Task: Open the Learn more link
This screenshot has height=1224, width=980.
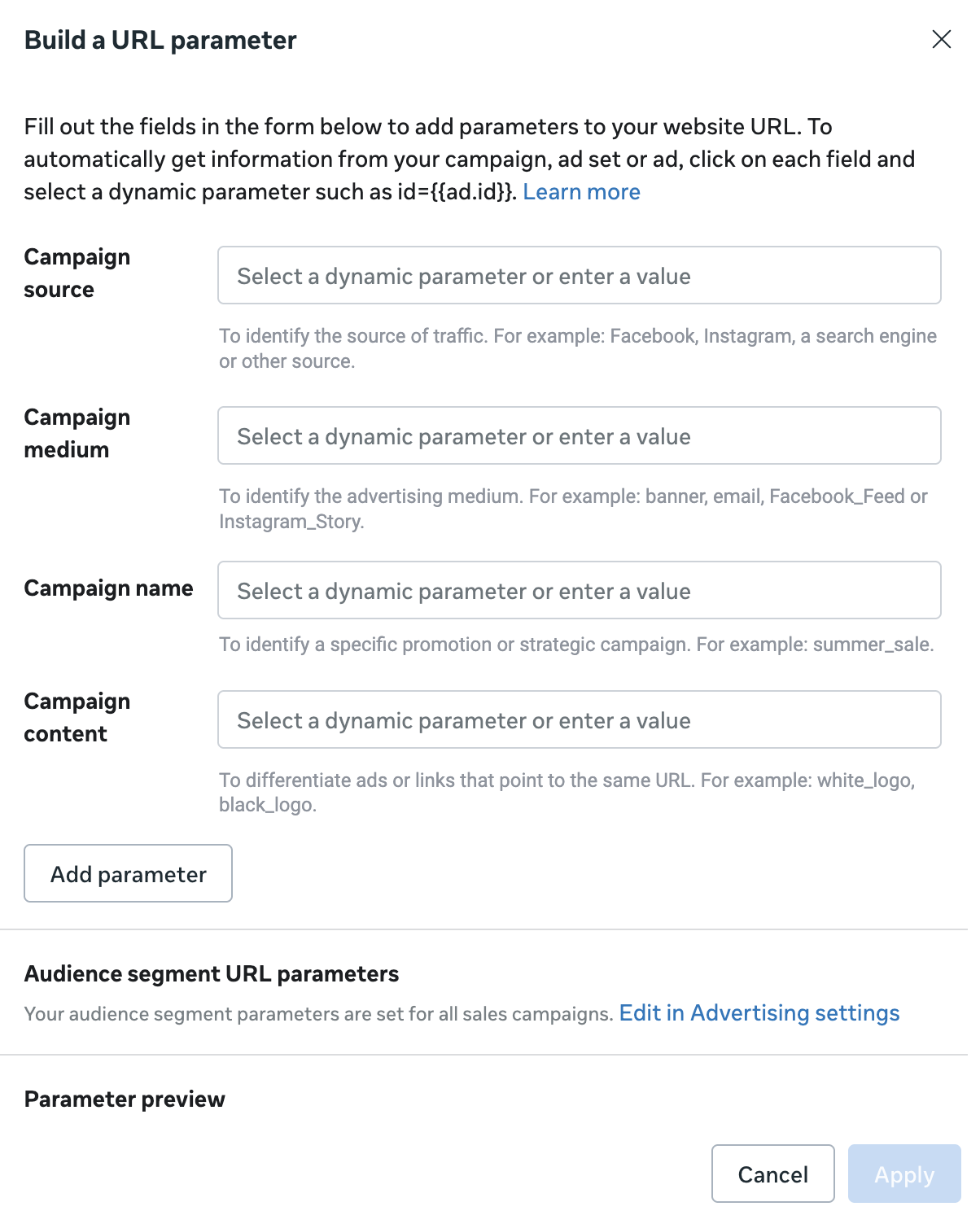Action: tap(581, 192)
